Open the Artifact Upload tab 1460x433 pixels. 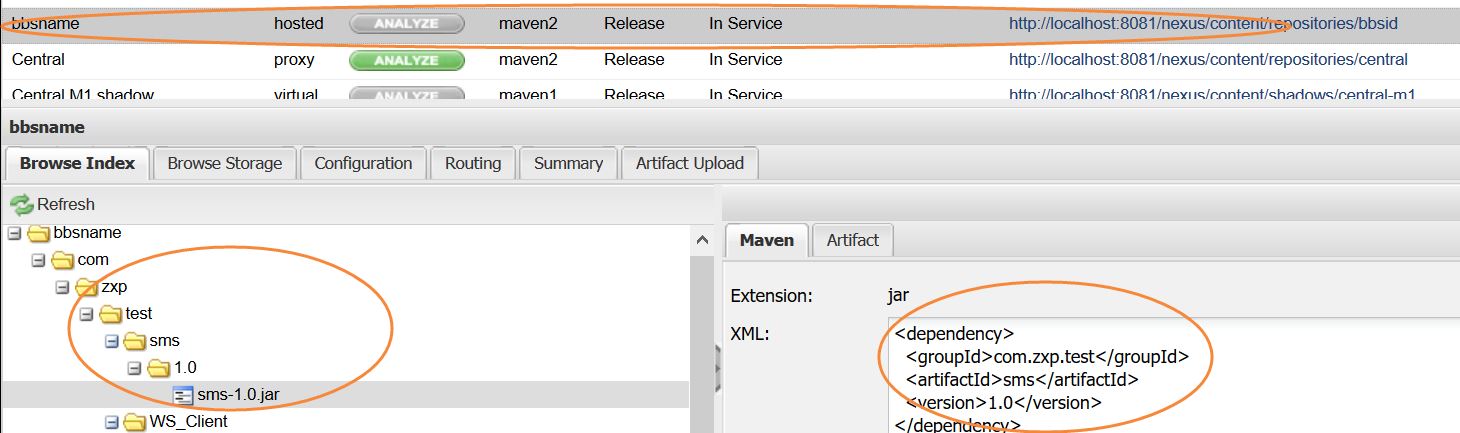click(x=689, y=163)
